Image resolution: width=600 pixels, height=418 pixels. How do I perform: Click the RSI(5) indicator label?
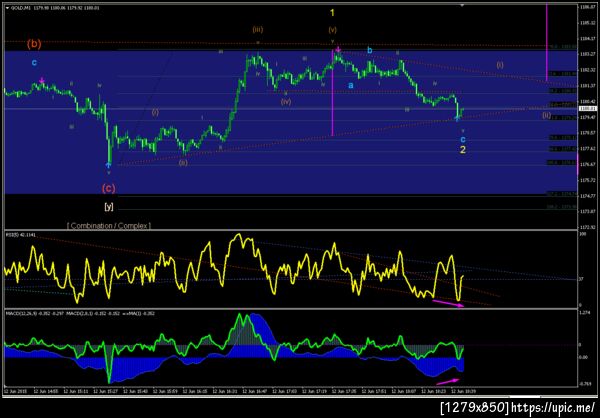(20, 234)
